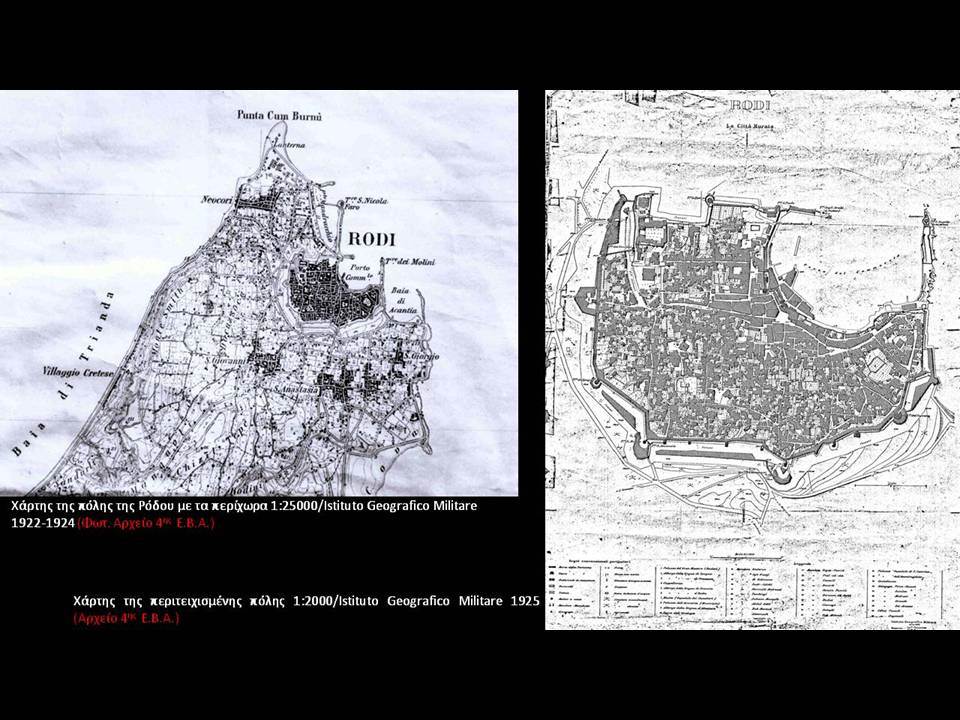Click the RODI title on right map

point(750,105)
